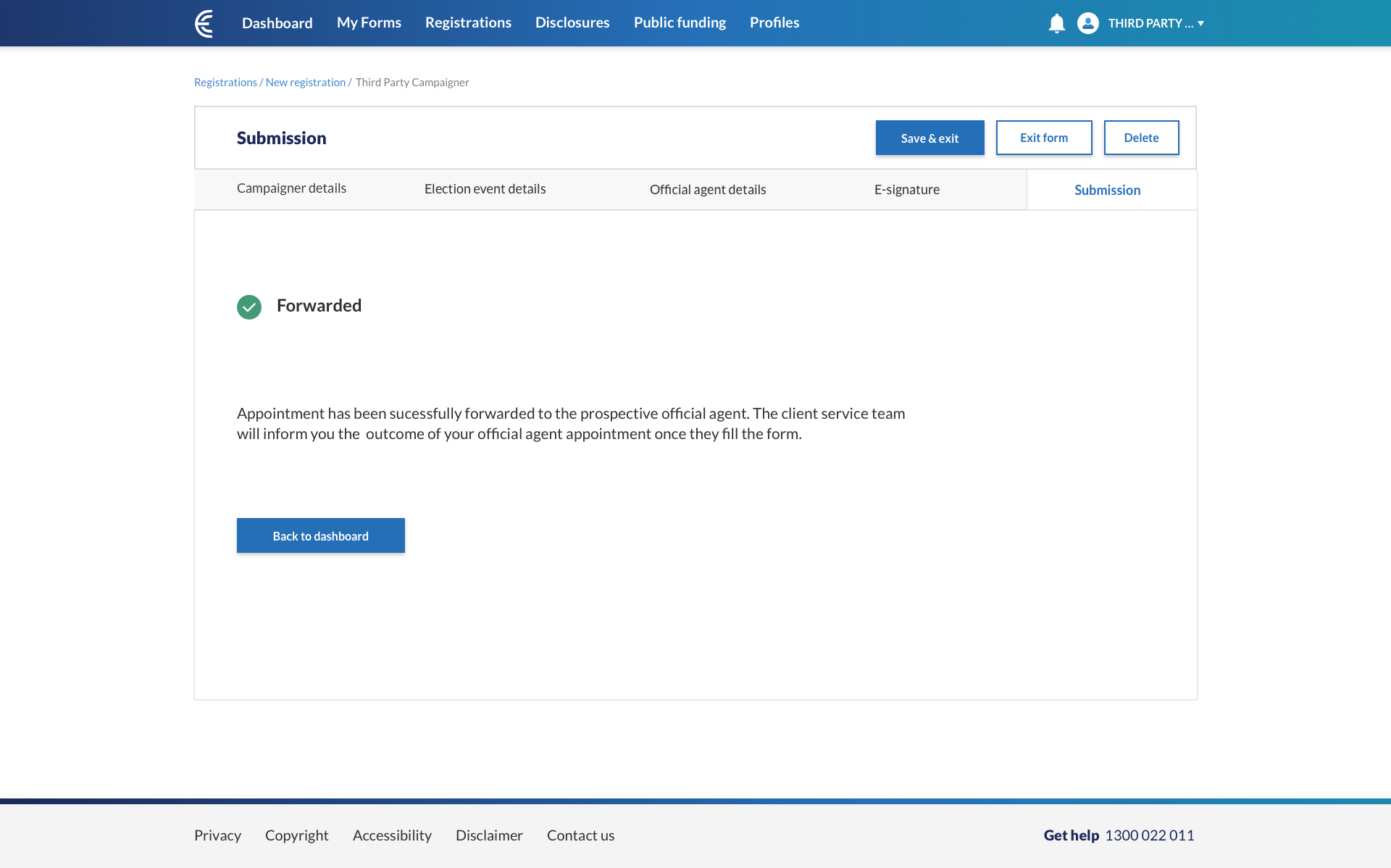Open the Contact us footer link
The height and width of the screenshot is (868, 1391).
click(580, 835)
